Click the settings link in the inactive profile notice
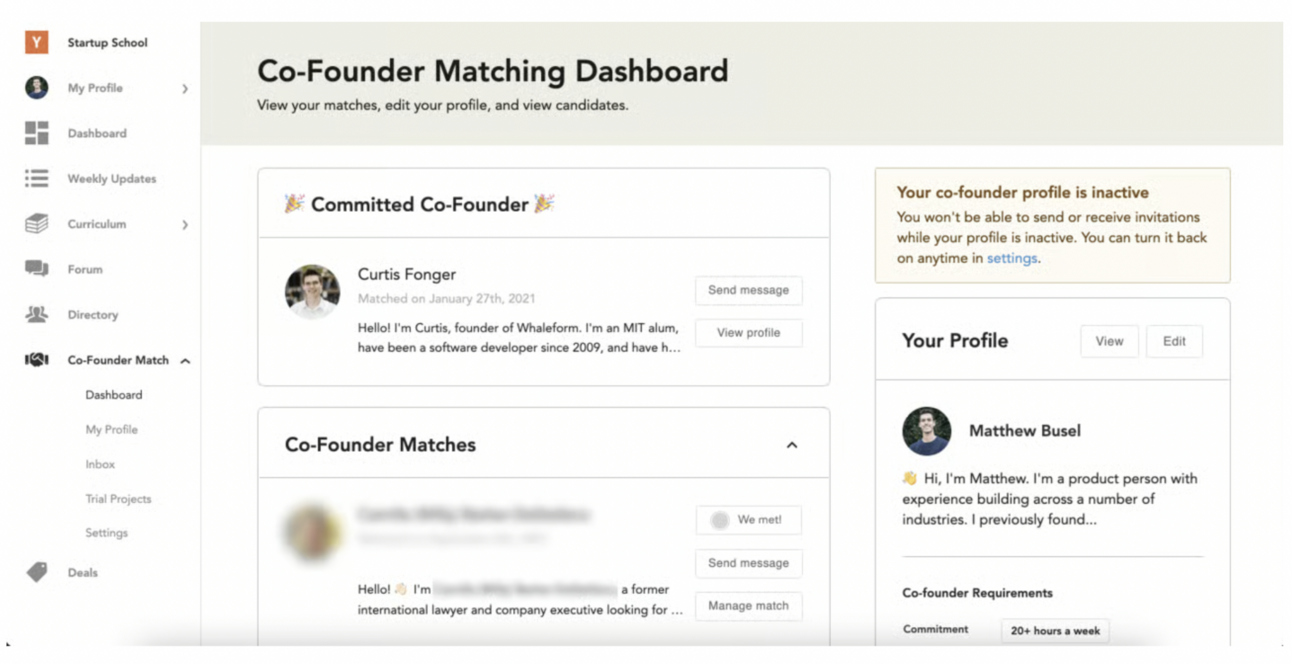The width and height of the screenshot is (1292, 664). tap(1012, 258)
